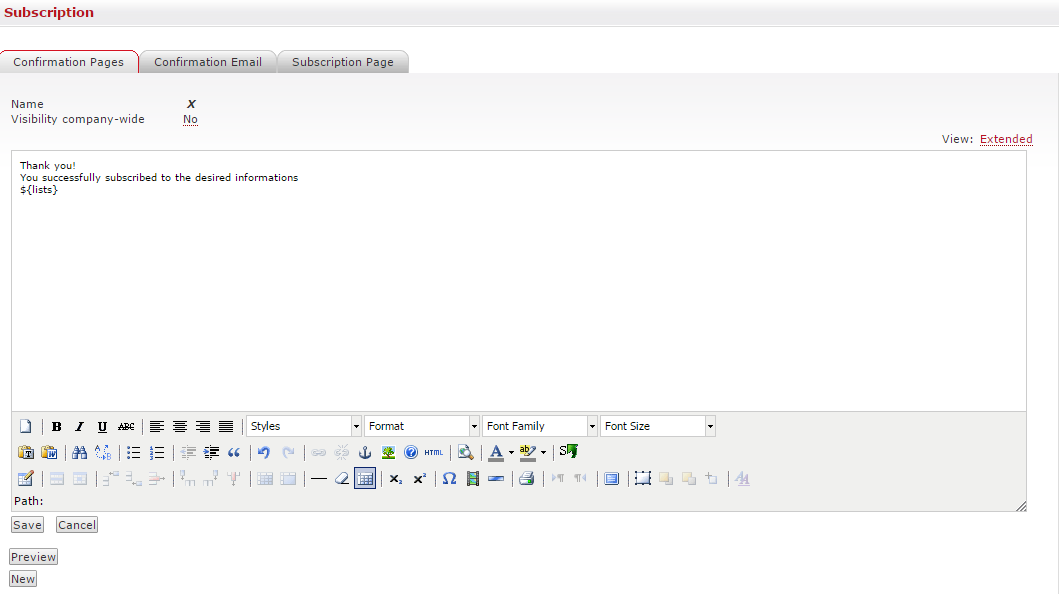Image resolution: width=1059 pixels, height=594 pixels.
Task: Toggle bold formatting
Action: [x=57, y=427]
